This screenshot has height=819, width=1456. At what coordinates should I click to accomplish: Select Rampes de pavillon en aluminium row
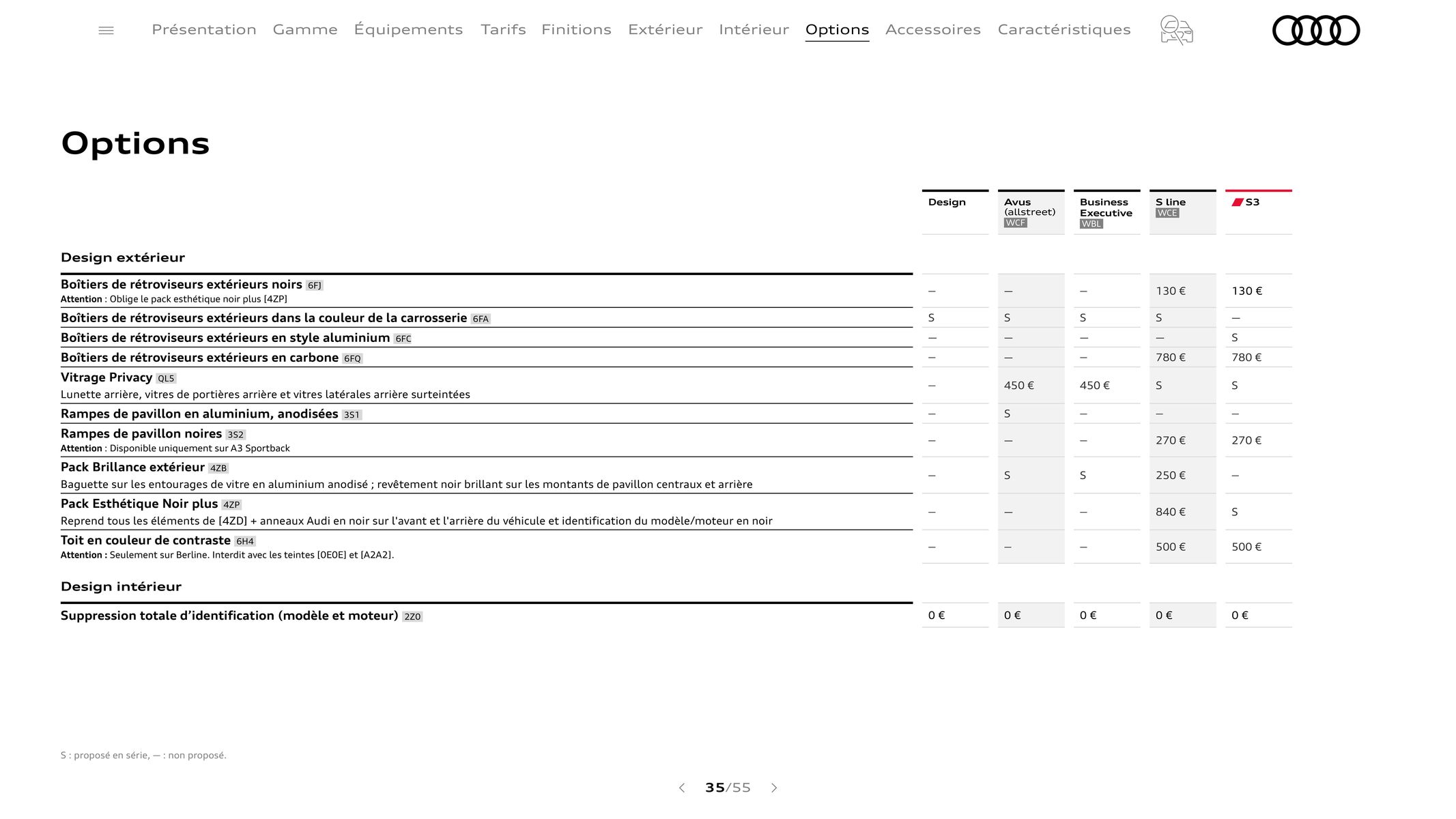[x=487, y=414]
